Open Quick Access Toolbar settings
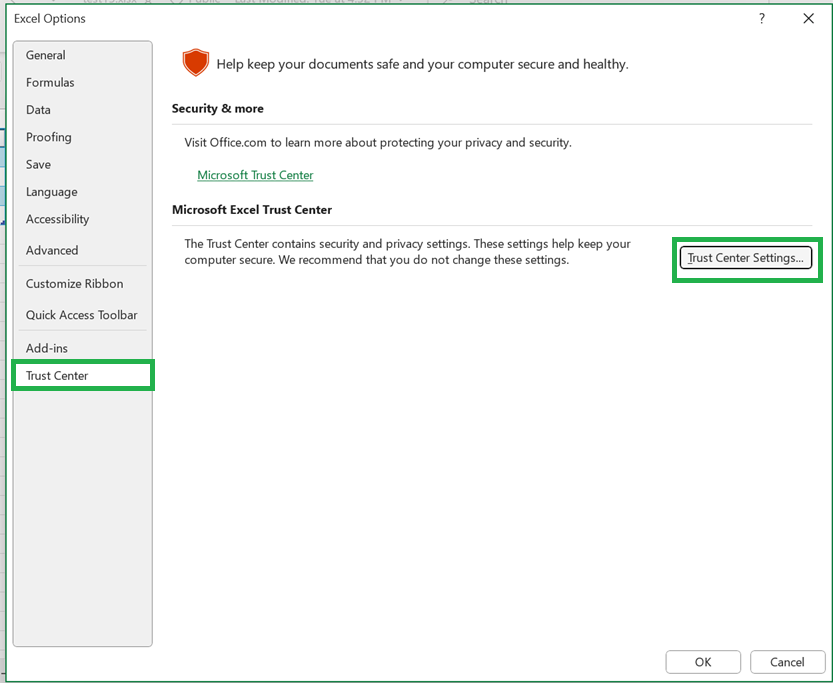The image size is (834, 683). [x=81, y=315]
